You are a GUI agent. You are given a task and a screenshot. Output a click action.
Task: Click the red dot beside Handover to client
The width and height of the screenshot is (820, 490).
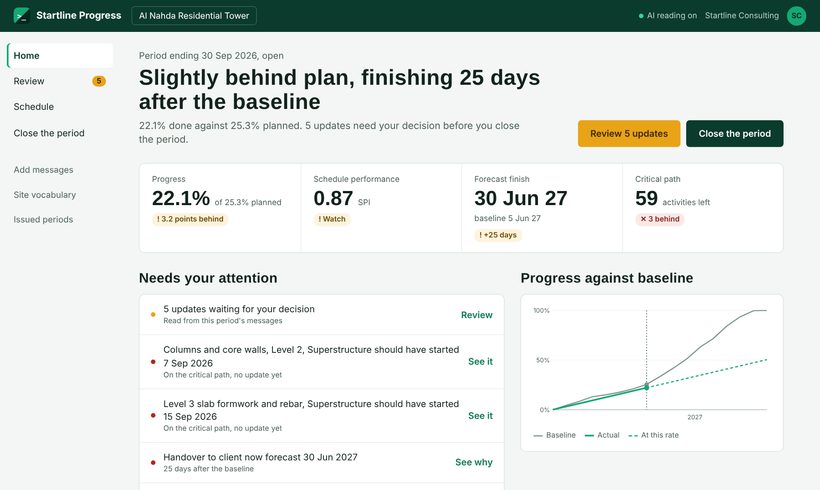[x=153, y=462]
